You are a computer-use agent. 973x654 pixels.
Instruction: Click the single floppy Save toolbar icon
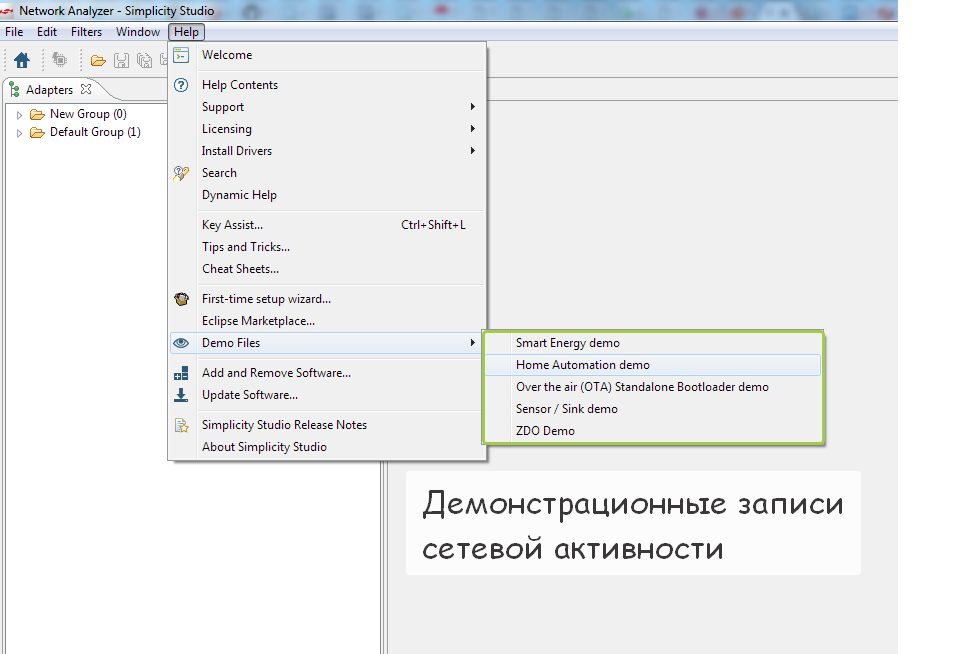point(122,60)
